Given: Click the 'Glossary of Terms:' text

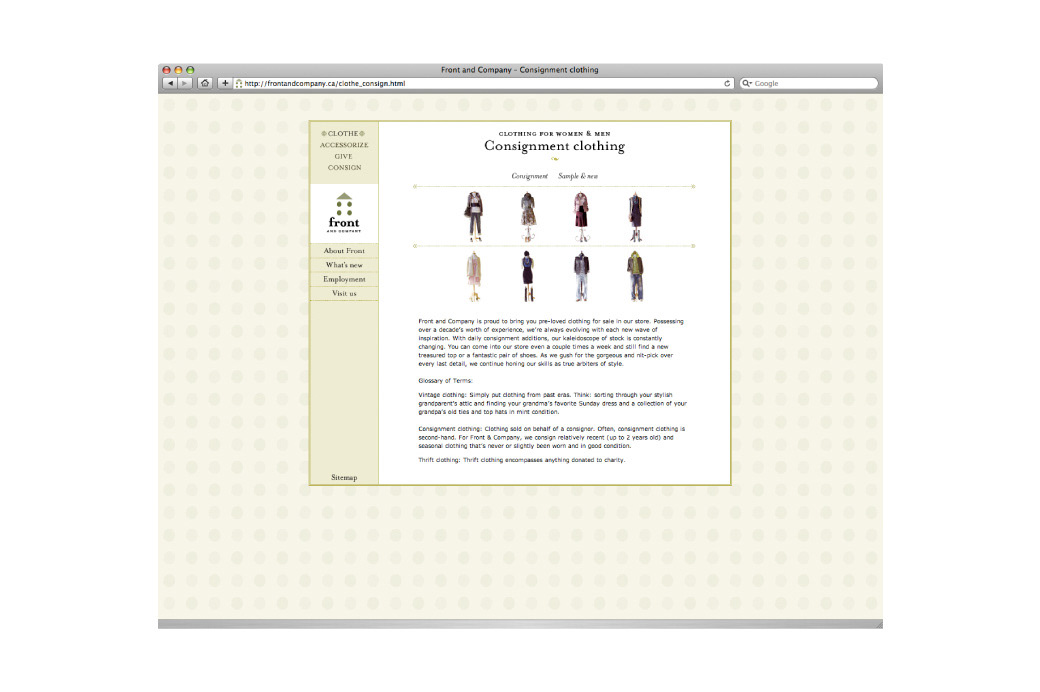Looking at the screenshot, I should point(445,381).
